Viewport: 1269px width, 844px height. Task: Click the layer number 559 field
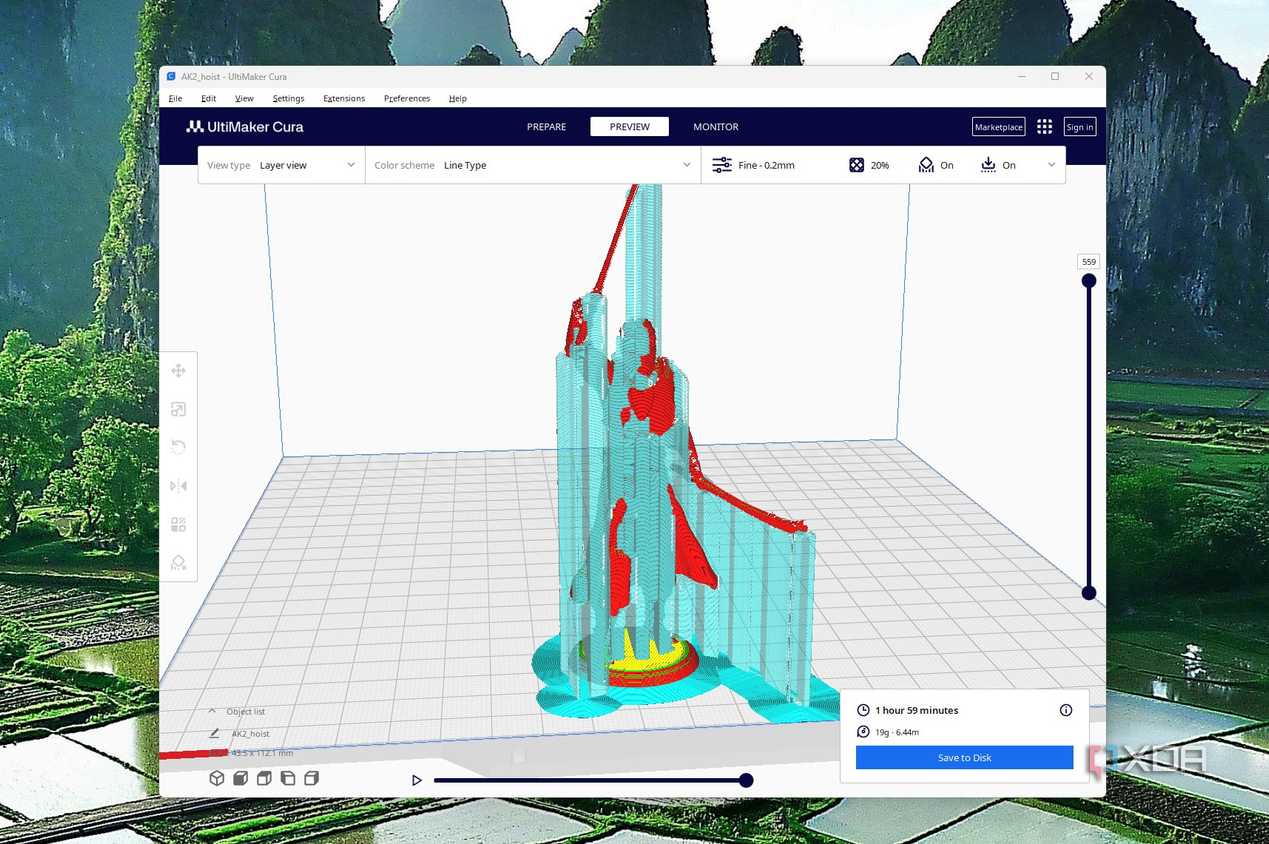click(1089, 262)
